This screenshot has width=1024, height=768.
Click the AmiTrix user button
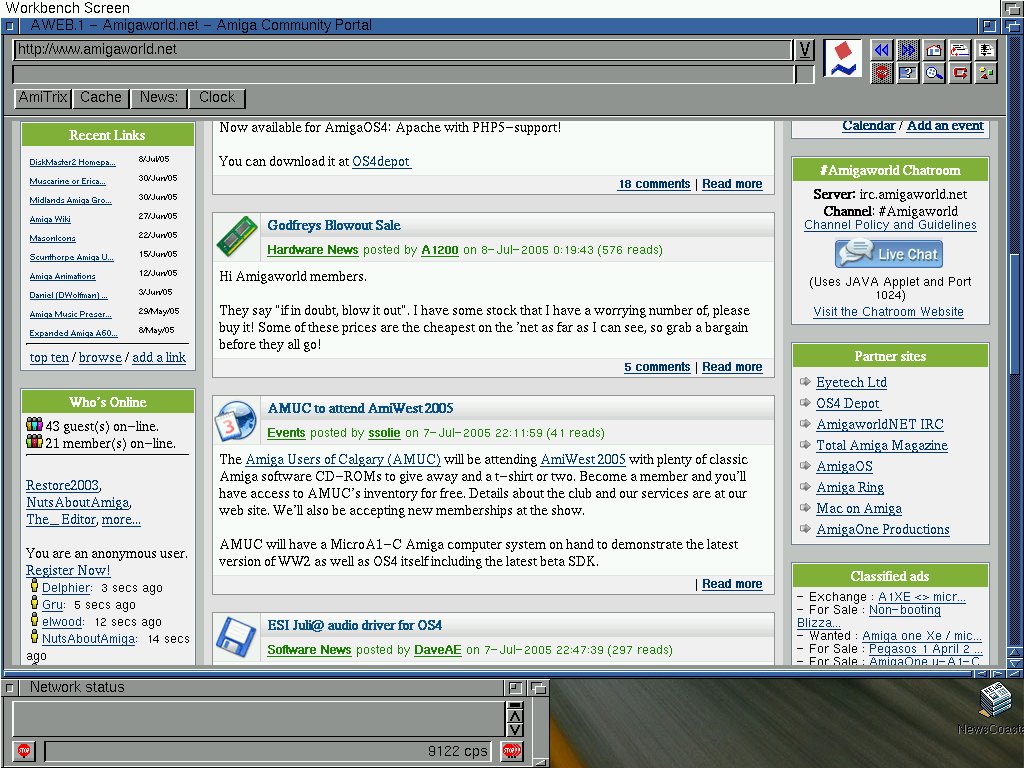pyautogui.click(x=42, y=98)
